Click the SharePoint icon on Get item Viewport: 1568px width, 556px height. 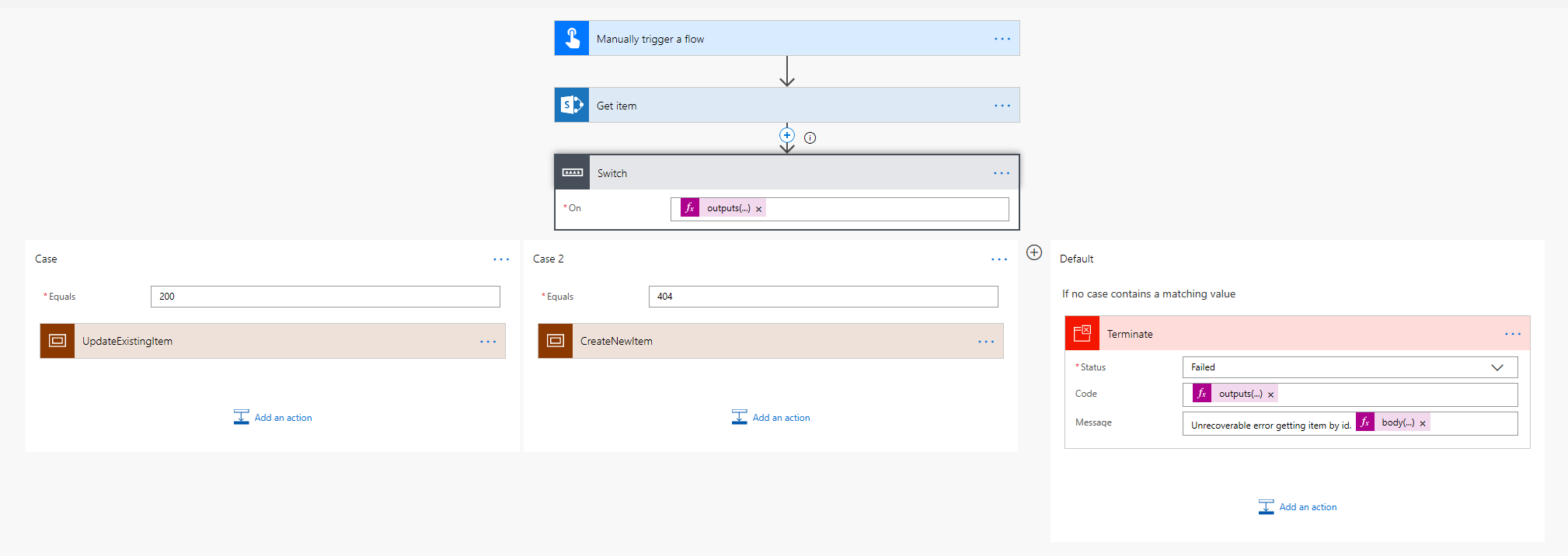click(x=572, y=105)
